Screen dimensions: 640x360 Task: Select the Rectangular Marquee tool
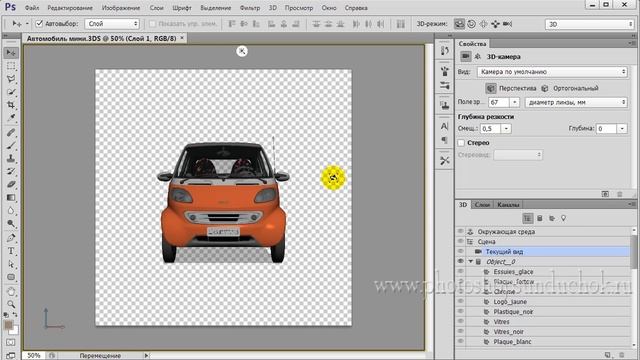[11, 66]
